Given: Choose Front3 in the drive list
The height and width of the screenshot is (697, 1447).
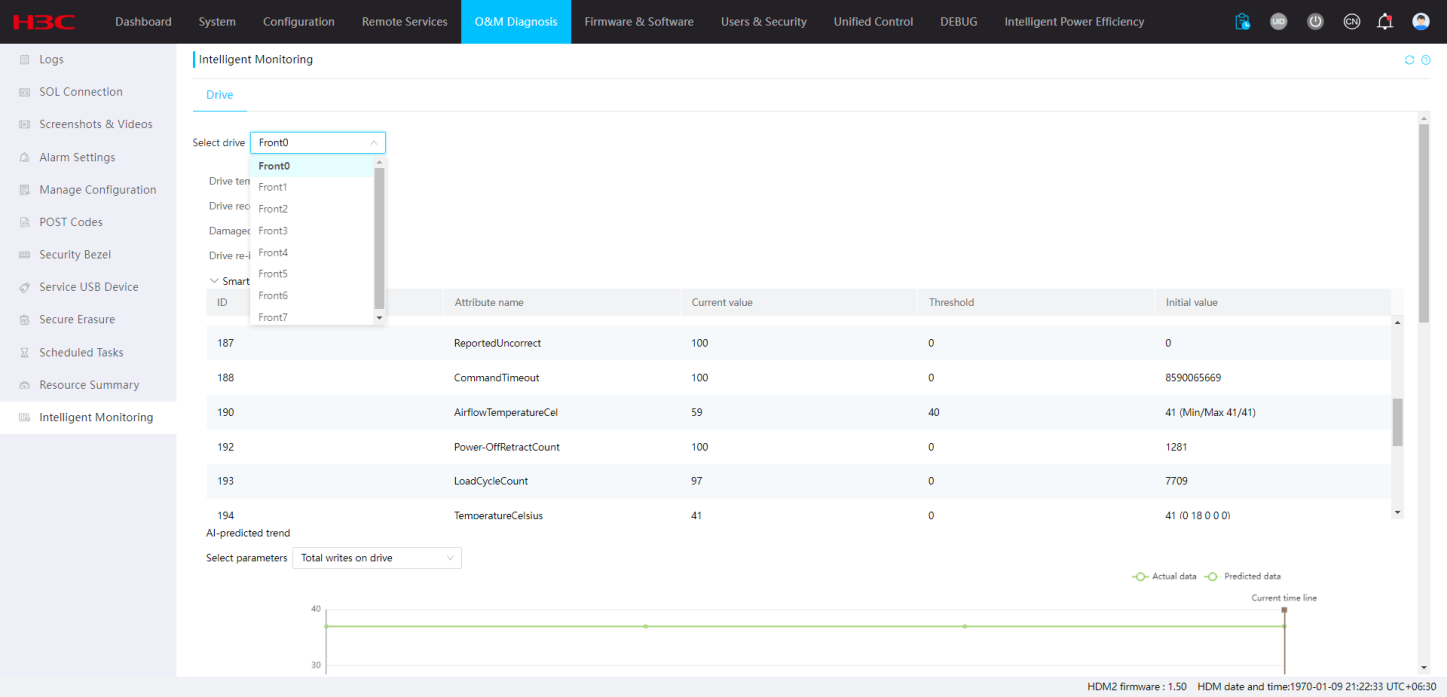Looking at the screenshot, I should (x=312, y=231).
